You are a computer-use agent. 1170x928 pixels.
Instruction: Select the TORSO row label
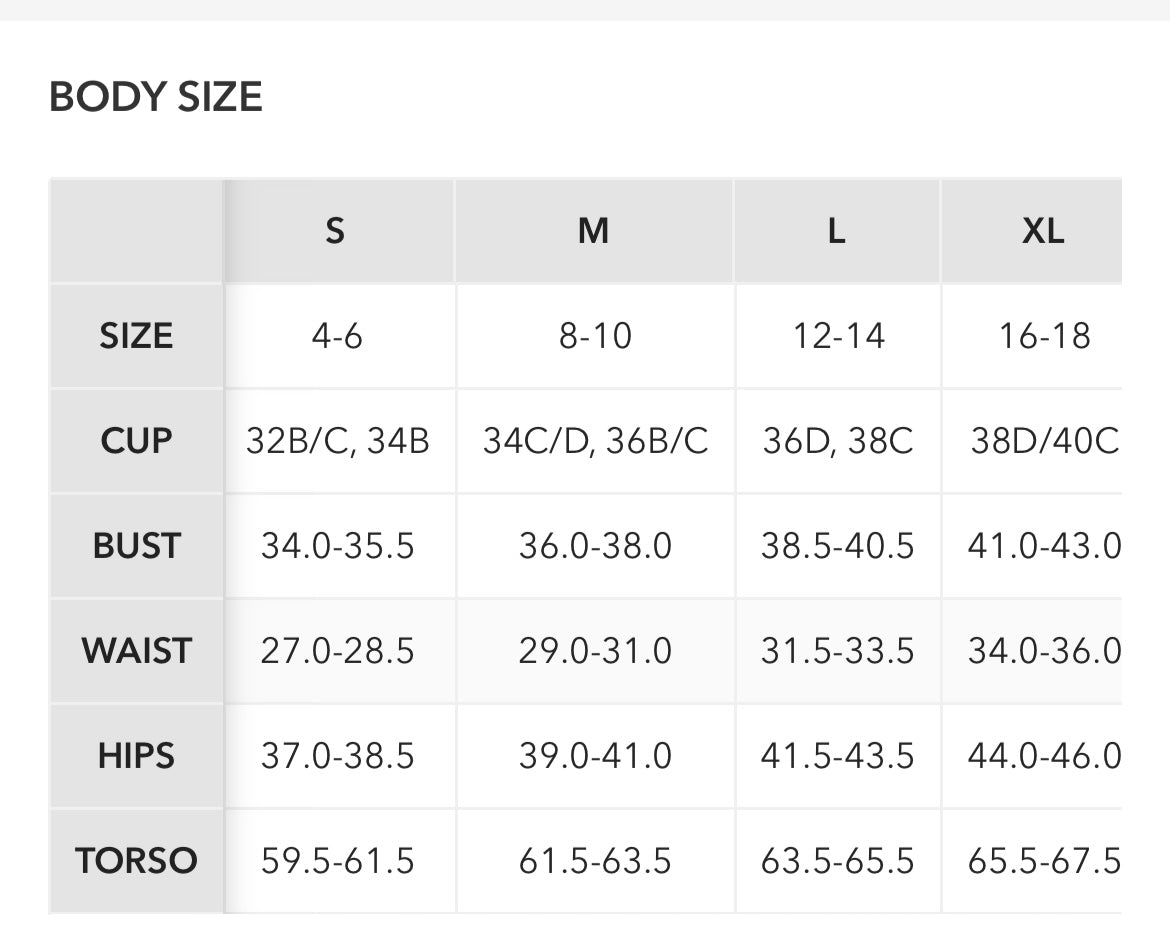(x=136, y=861)
